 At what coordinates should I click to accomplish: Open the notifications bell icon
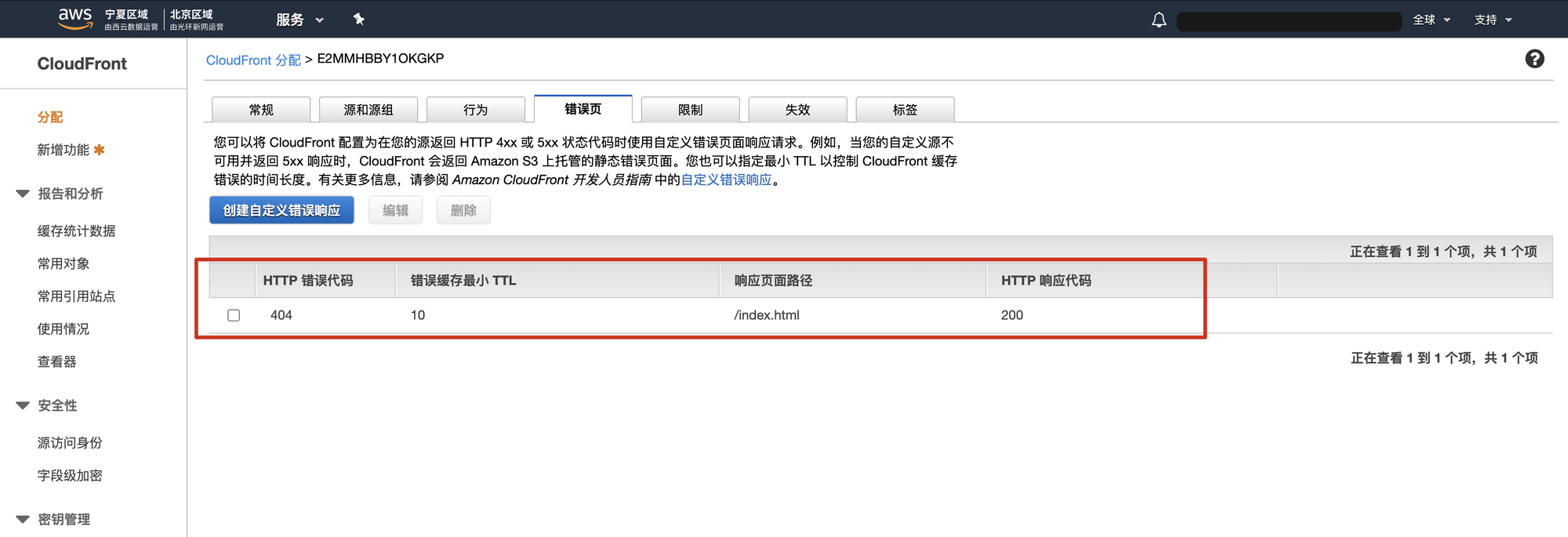pyautogui.click(x=1158, y=20)
